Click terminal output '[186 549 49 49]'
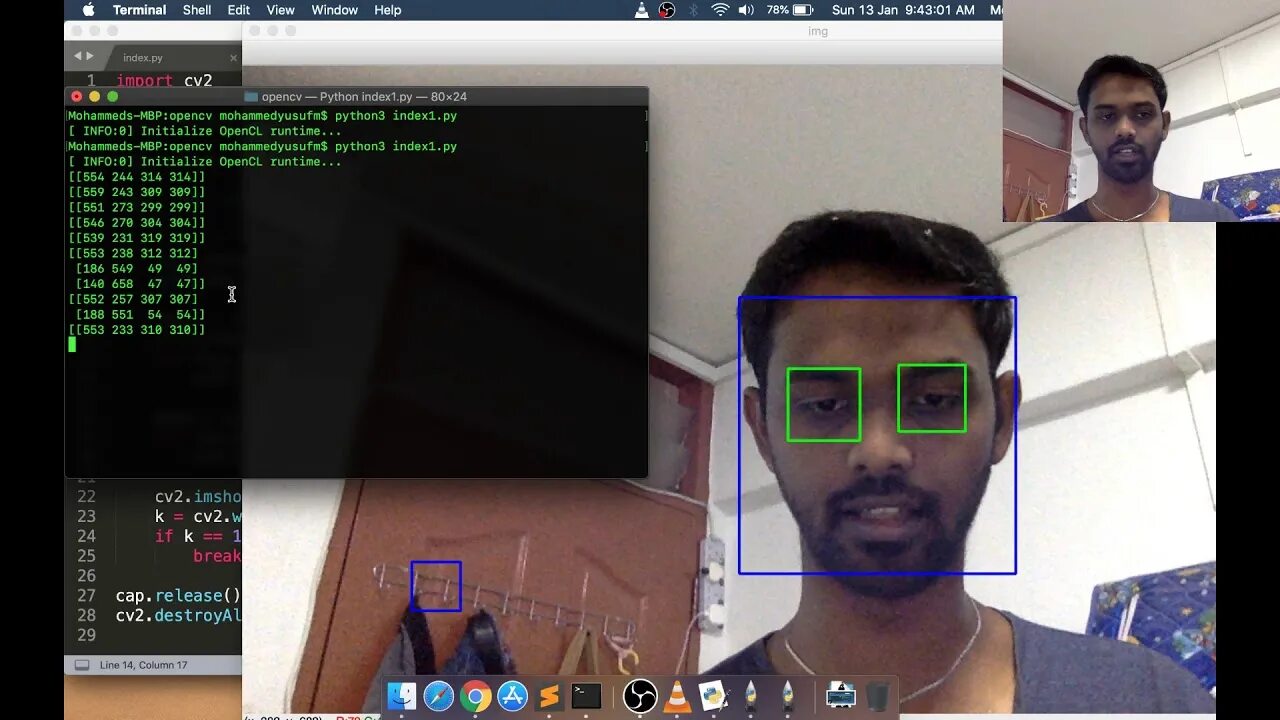 click(137, 269)
